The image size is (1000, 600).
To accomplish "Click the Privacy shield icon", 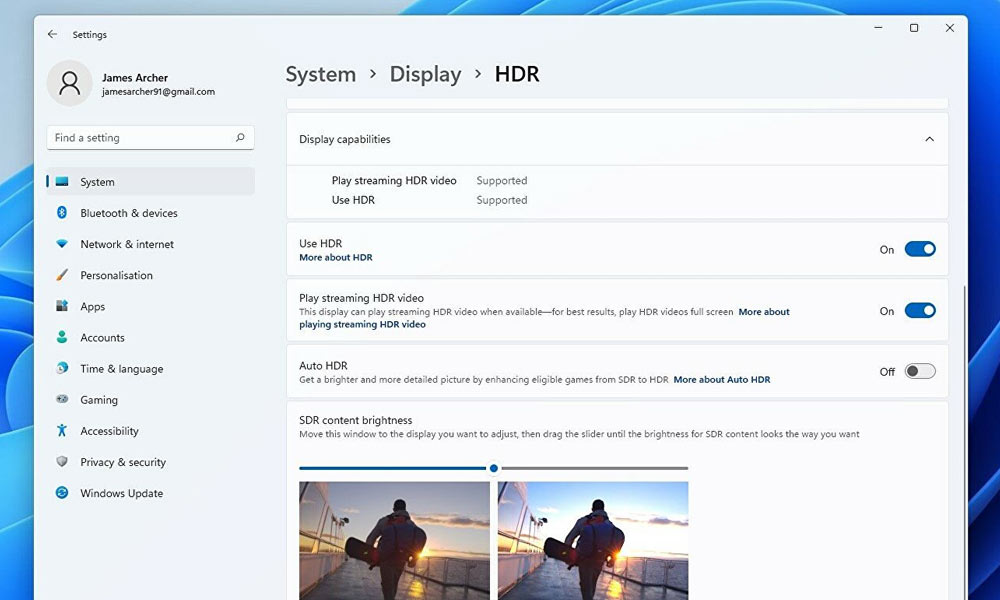I will pos(62,461).
